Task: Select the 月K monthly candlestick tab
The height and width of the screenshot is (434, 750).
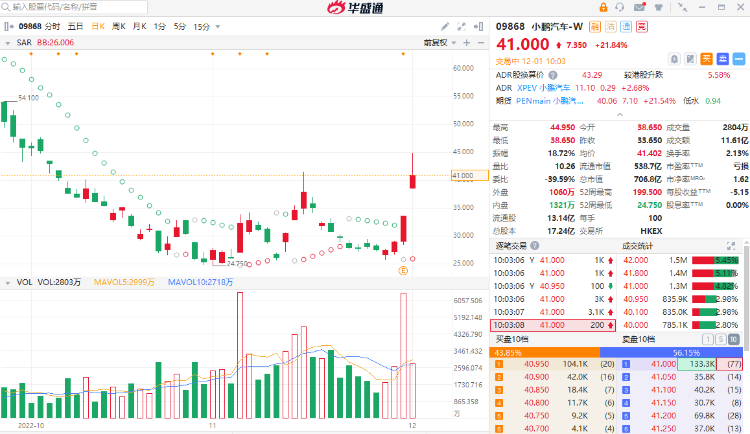Action: click(x=139, y=27)
